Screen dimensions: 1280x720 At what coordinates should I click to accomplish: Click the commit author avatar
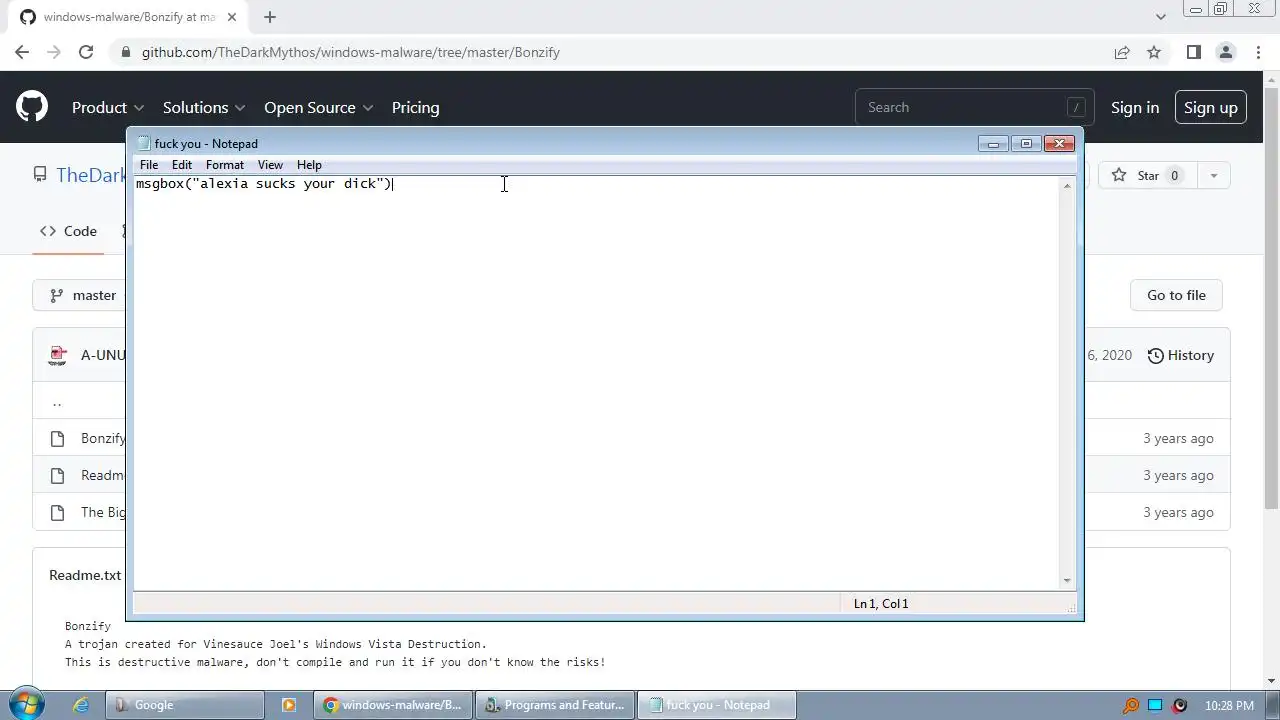point(57,355)
